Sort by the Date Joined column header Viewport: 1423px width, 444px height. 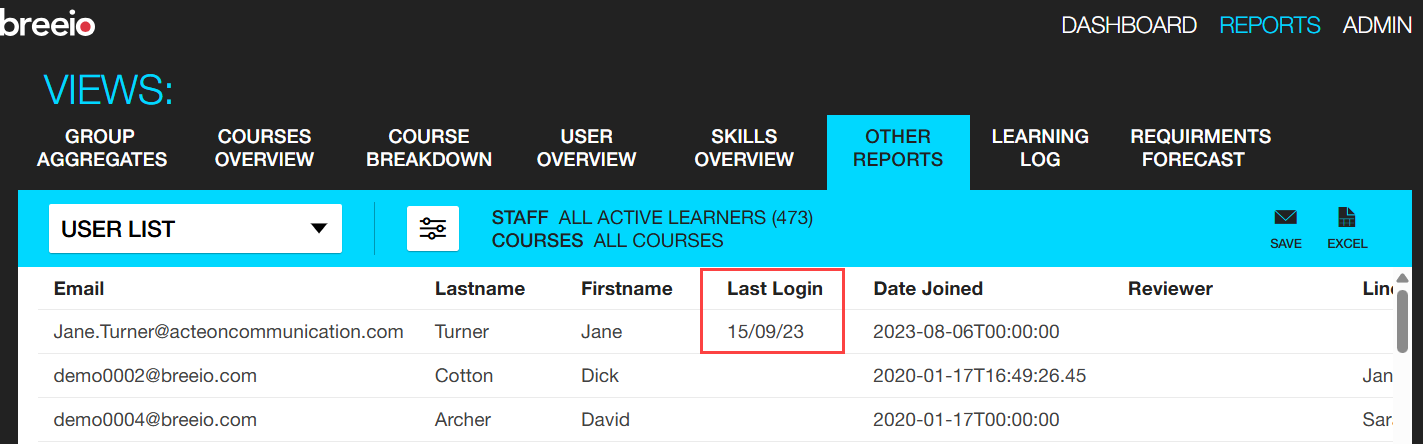[x=928, y=289]
